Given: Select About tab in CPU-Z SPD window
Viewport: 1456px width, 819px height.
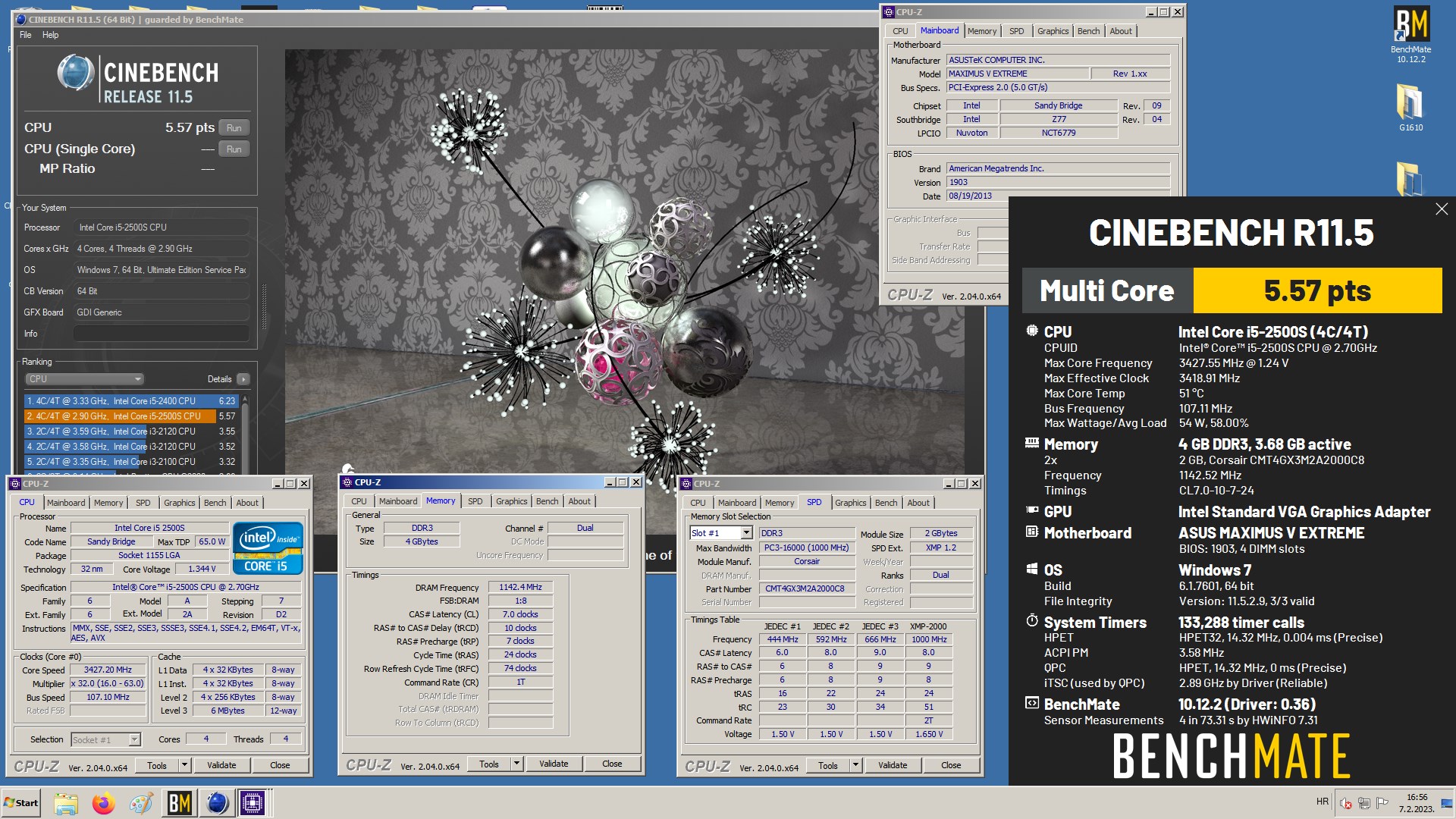Looking at the screenshot, I should tap(918, 503).
